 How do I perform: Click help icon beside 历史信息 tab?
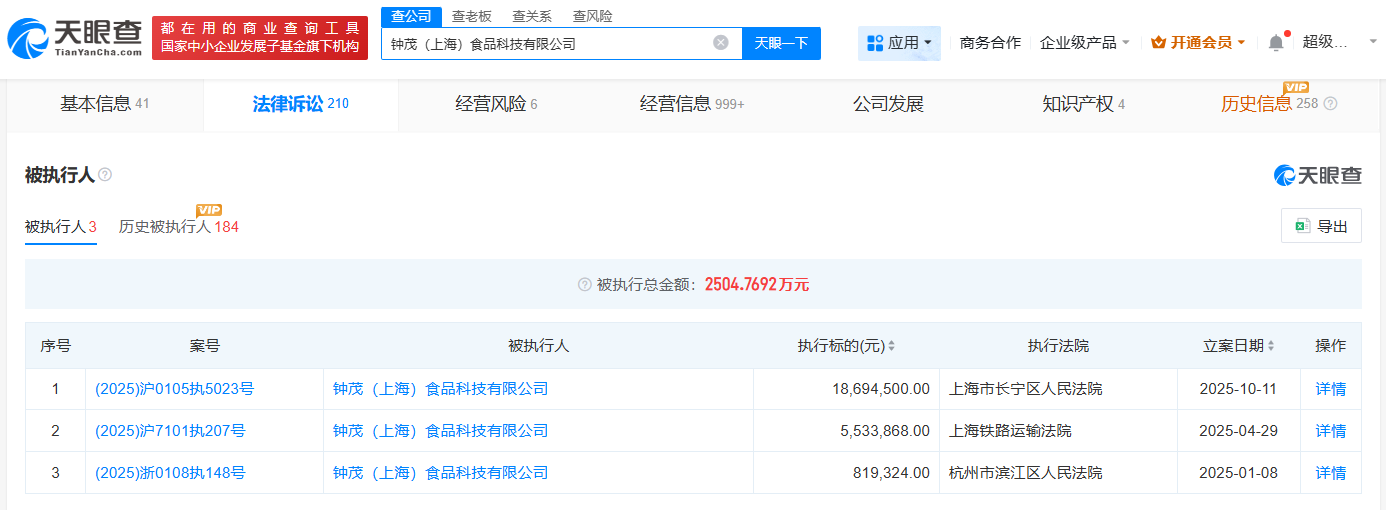1330,104
